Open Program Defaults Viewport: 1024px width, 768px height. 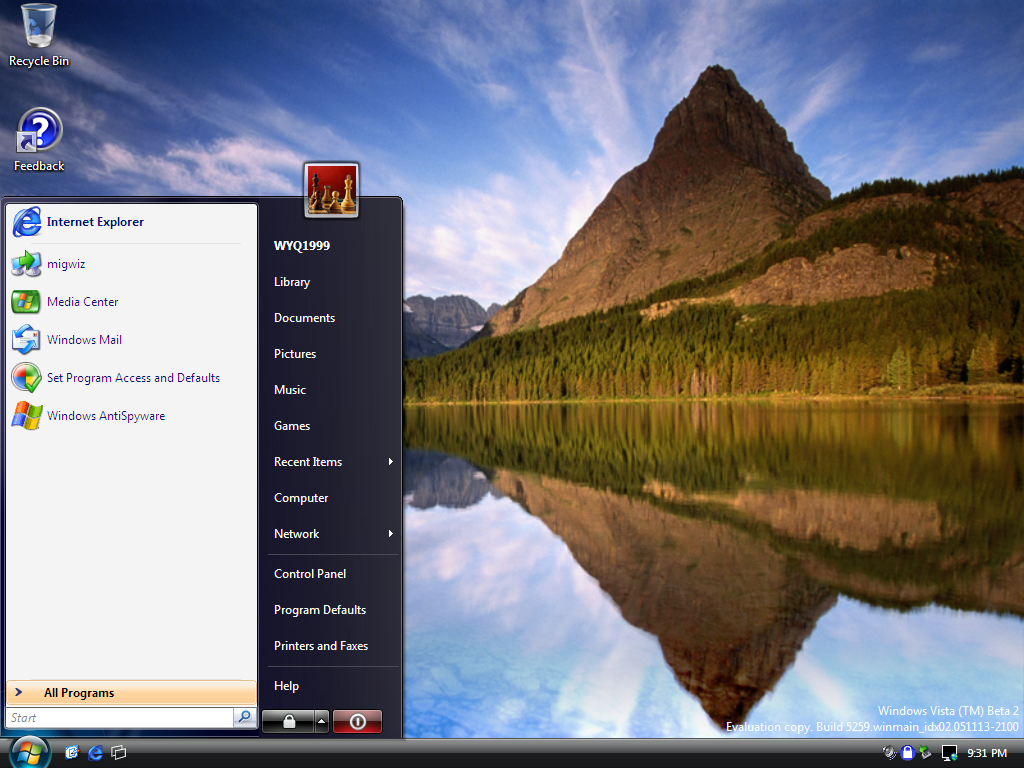coord(320,610)
